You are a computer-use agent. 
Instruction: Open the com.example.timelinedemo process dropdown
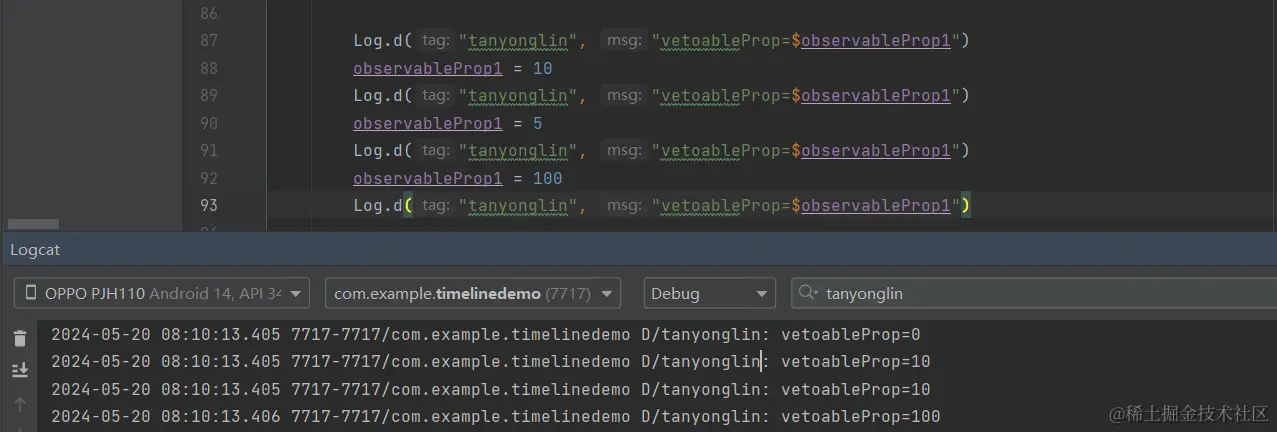click(x=473, y=294)
